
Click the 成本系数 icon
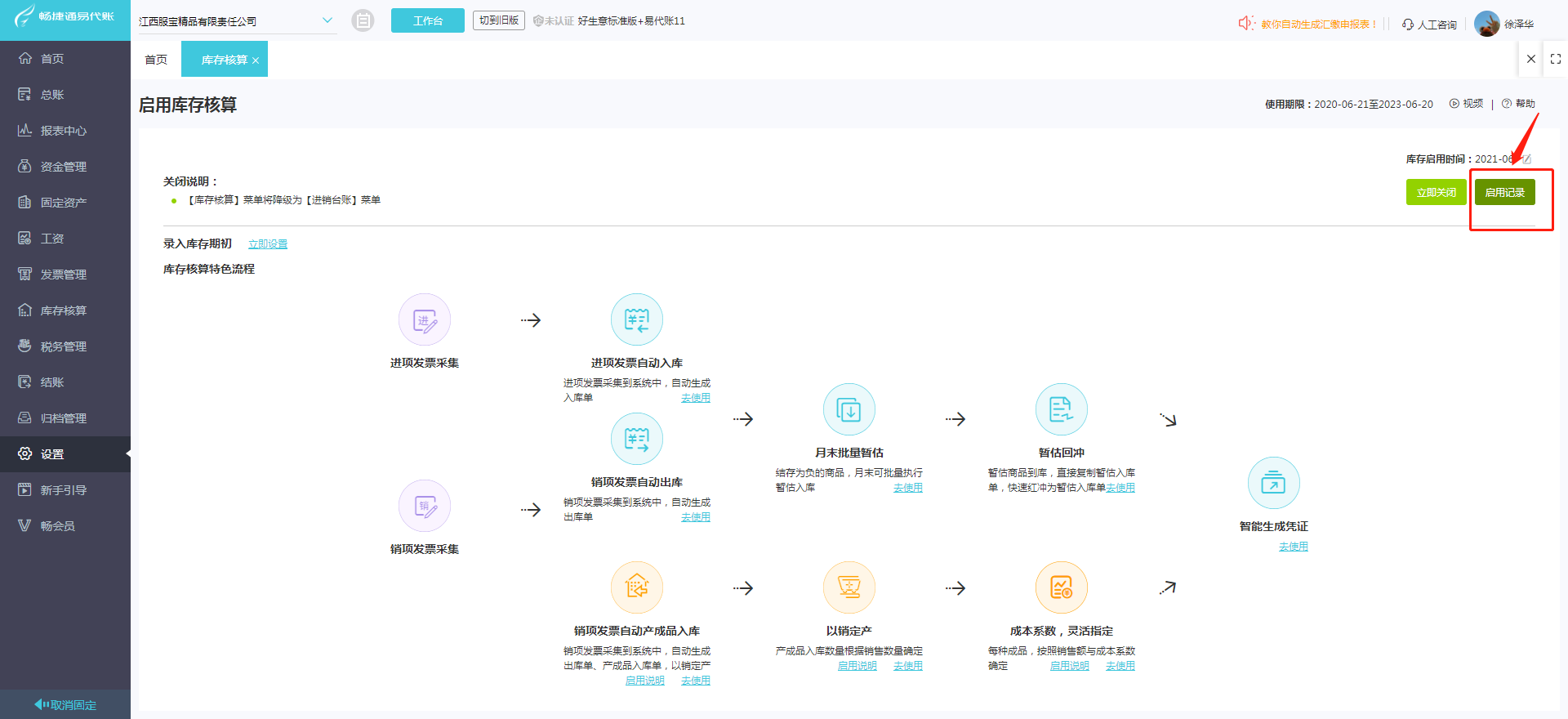click(x=1061, y=587)
